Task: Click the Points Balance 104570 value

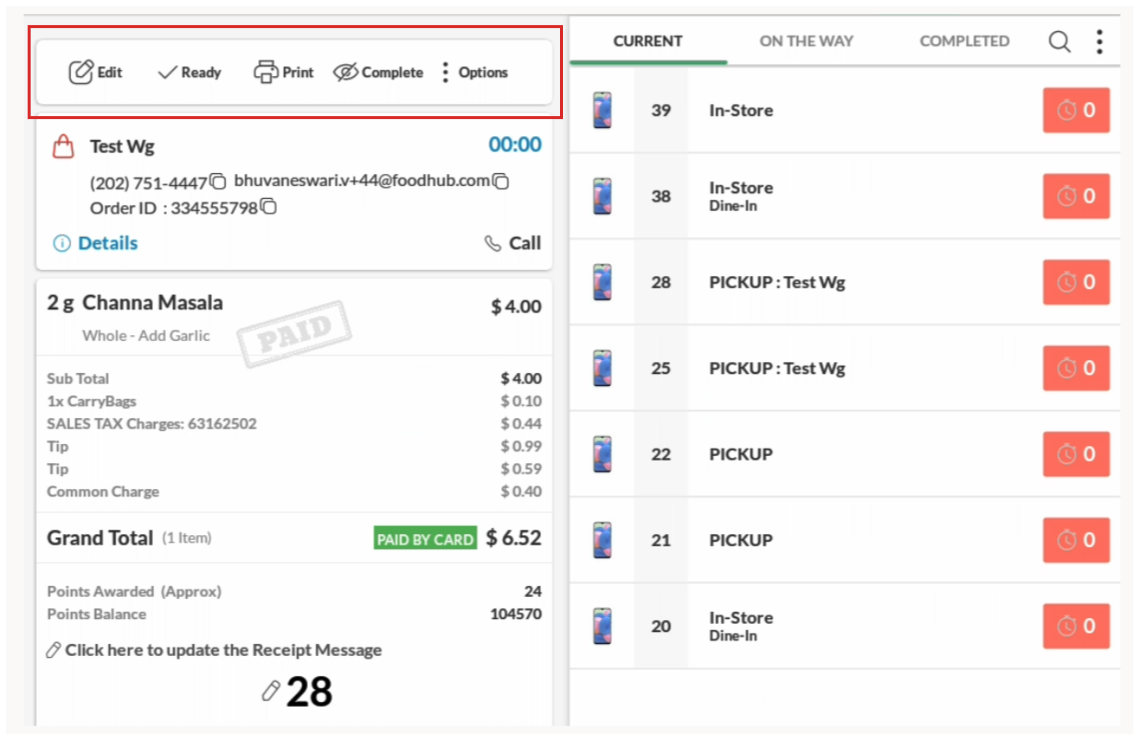Action: pyautogui.click(x=516, y=614)
